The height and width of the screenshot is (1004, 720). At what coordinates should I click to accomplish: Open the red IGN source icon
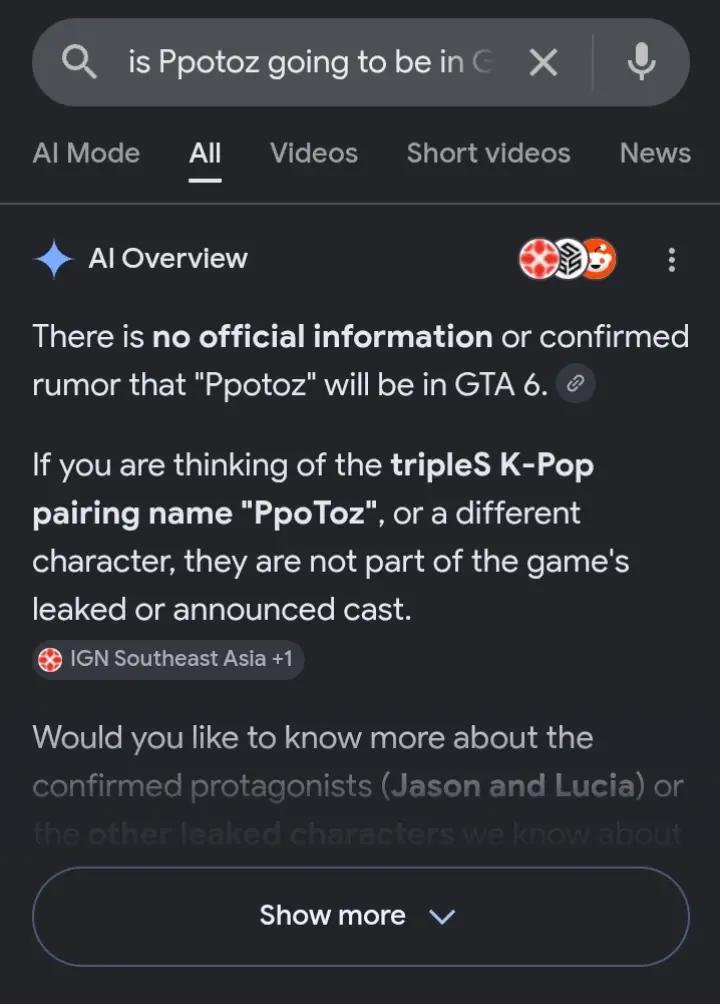[537, 259]
